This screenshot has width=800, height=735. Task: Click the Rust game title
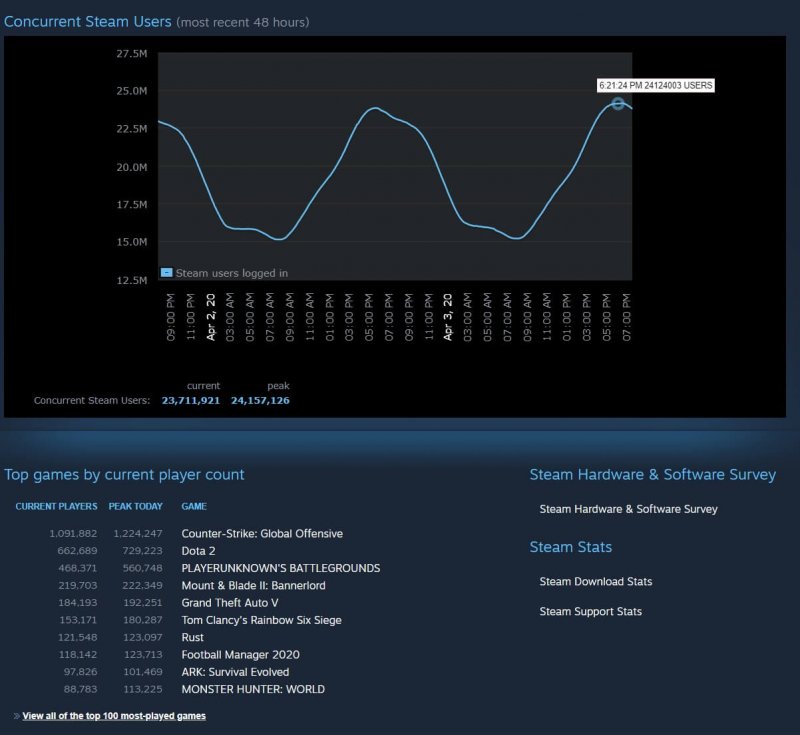pyautogui.click(x=191, y=637)
